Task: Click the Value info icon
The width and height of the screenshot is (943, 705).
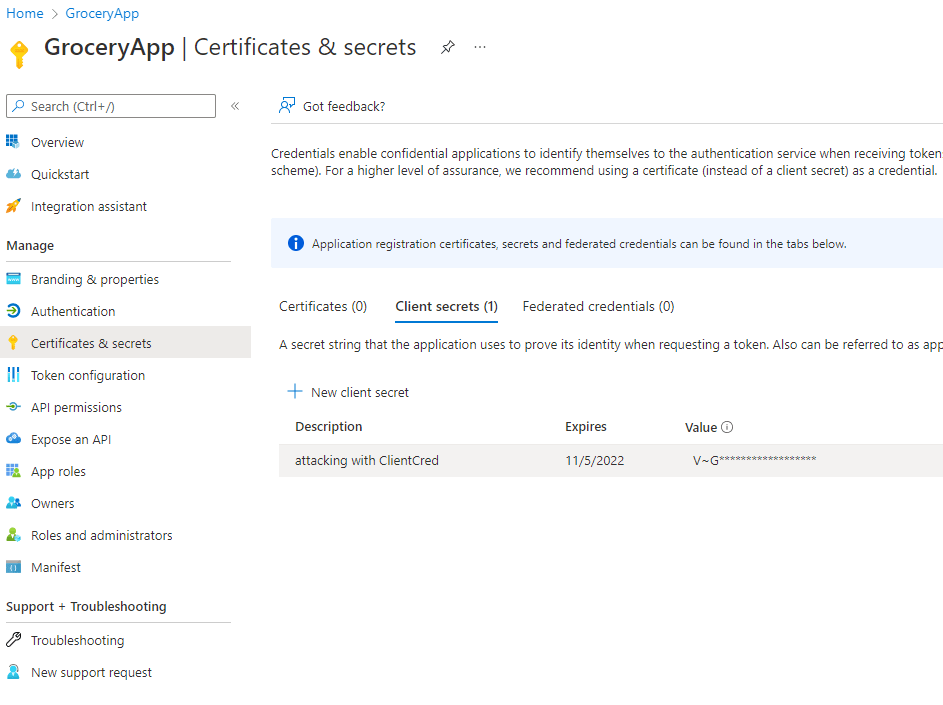Action: (727, 427)
